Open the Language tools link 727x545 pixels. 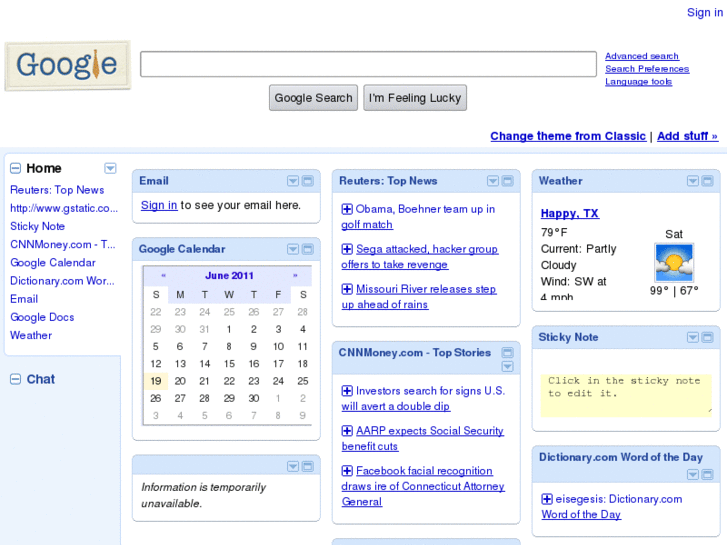pyautogui.click(x=638, y=82)
